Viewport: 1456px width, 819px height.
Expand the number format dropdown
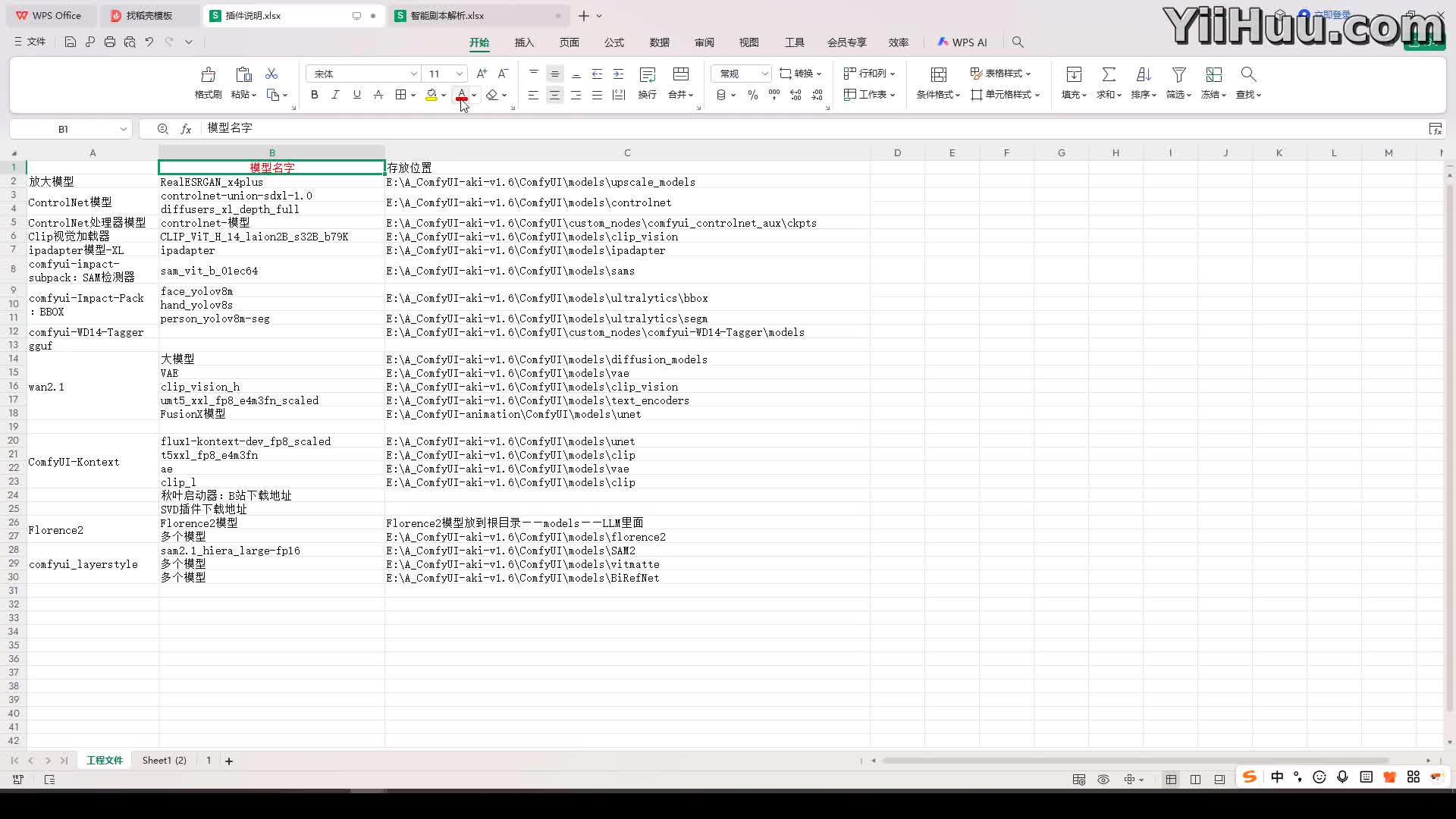tap(764, 74)
